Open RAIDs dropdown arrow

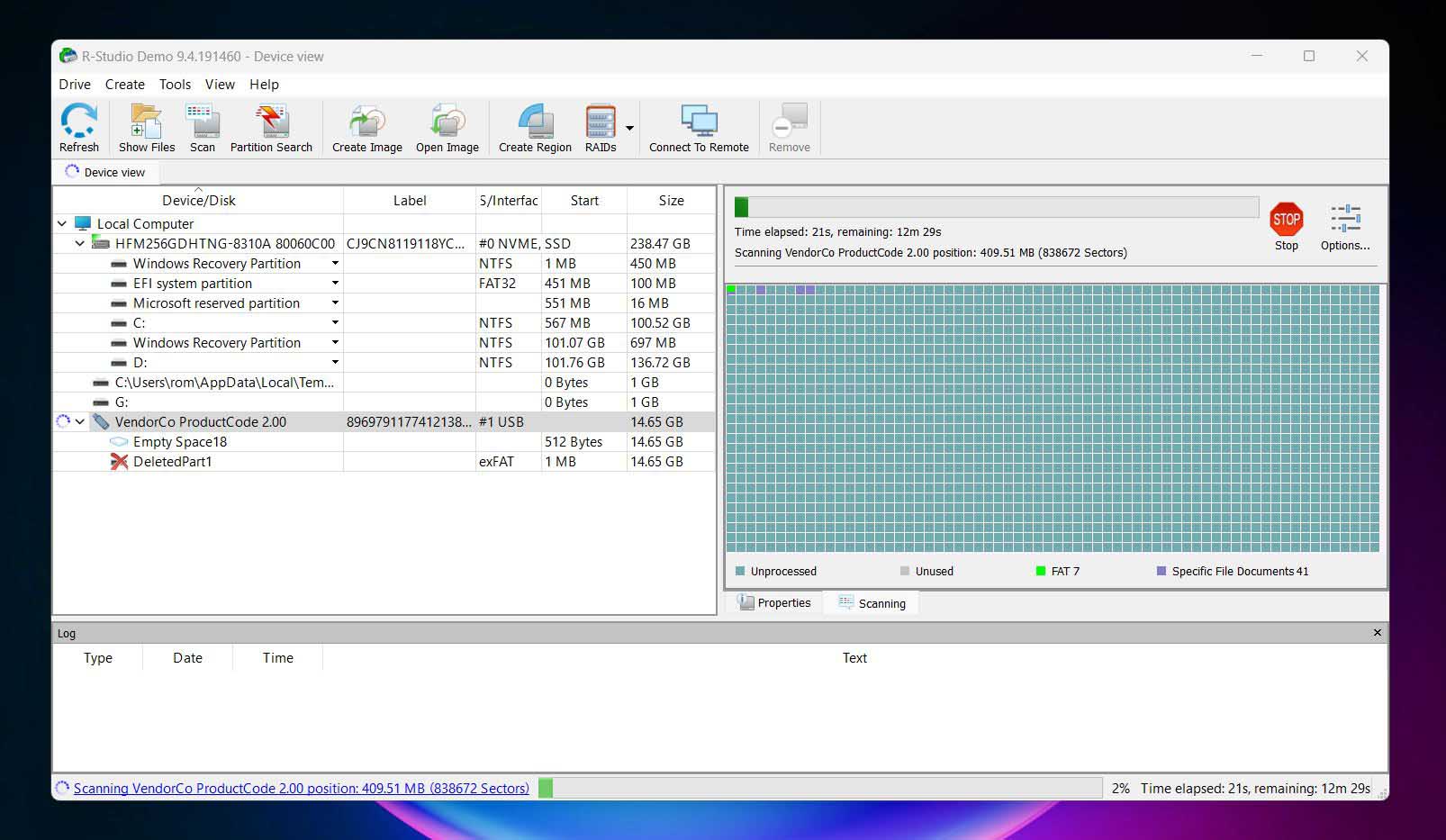[x=629, y=128]
